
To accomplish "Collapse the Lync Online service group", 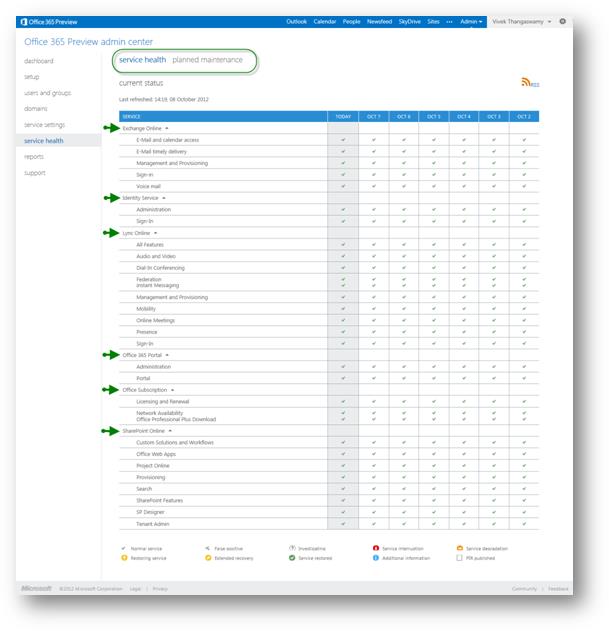I will coord(156,233).
